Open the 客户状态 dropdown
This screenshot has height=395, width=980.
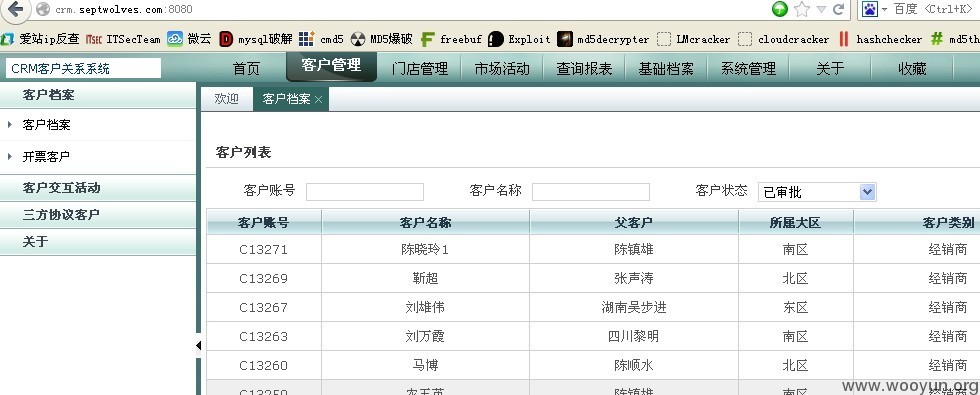click(817, 192)
